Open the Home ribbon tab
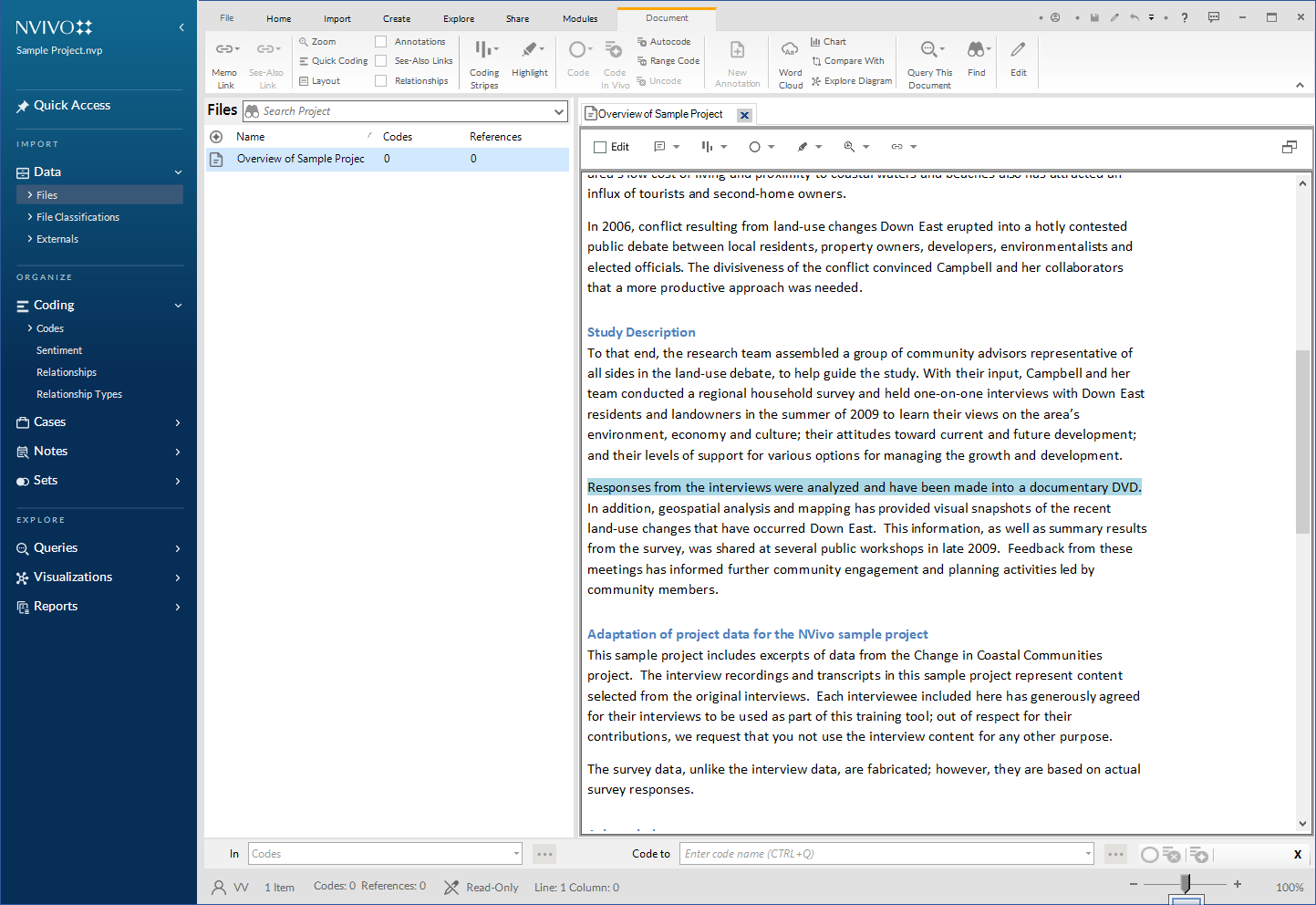The width and height of the screenshot is (1316, 905). [x=279, y=18]
